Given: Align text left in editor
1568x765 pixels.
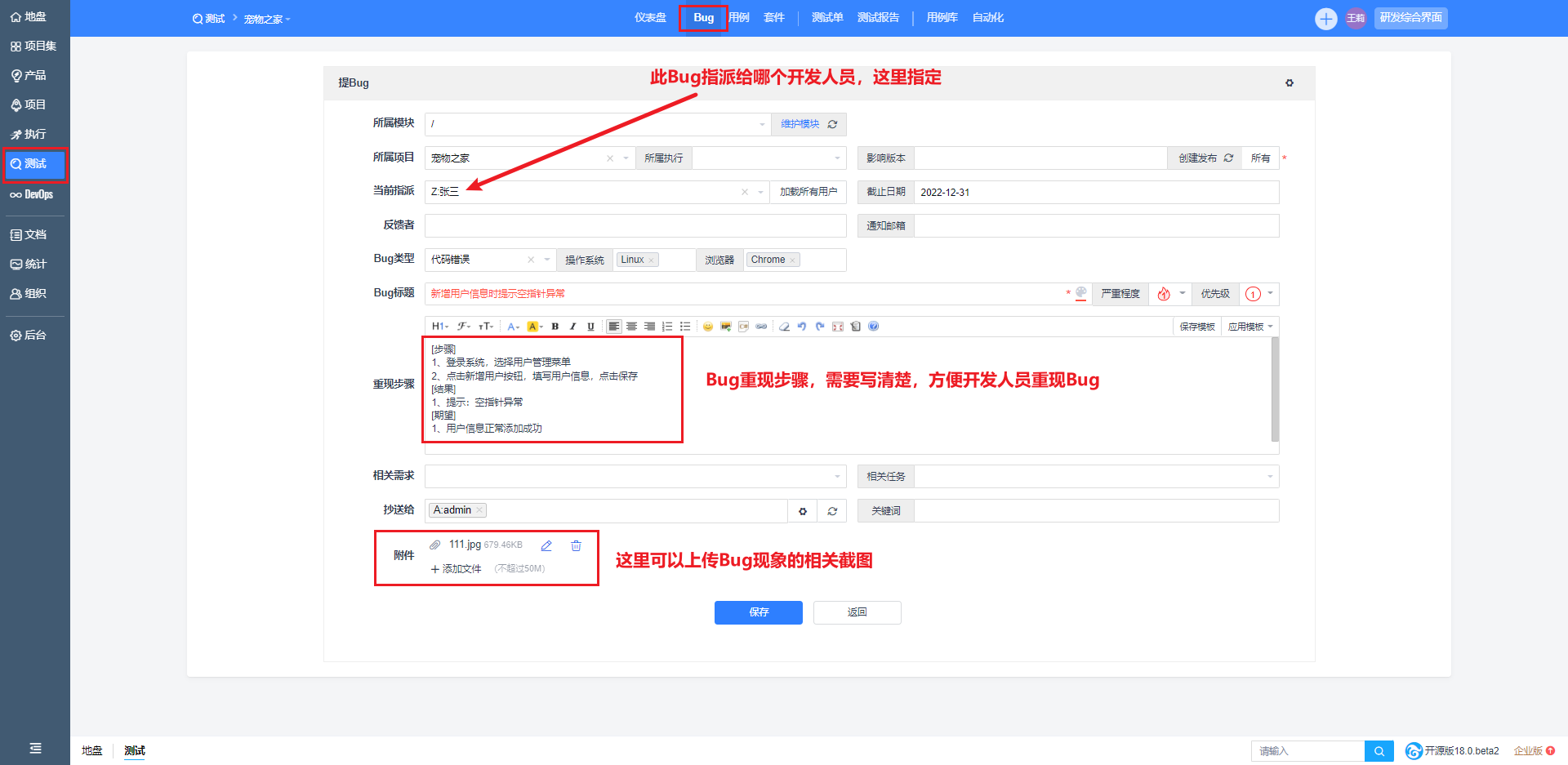Looking at the screenshot, I should 614,327.
